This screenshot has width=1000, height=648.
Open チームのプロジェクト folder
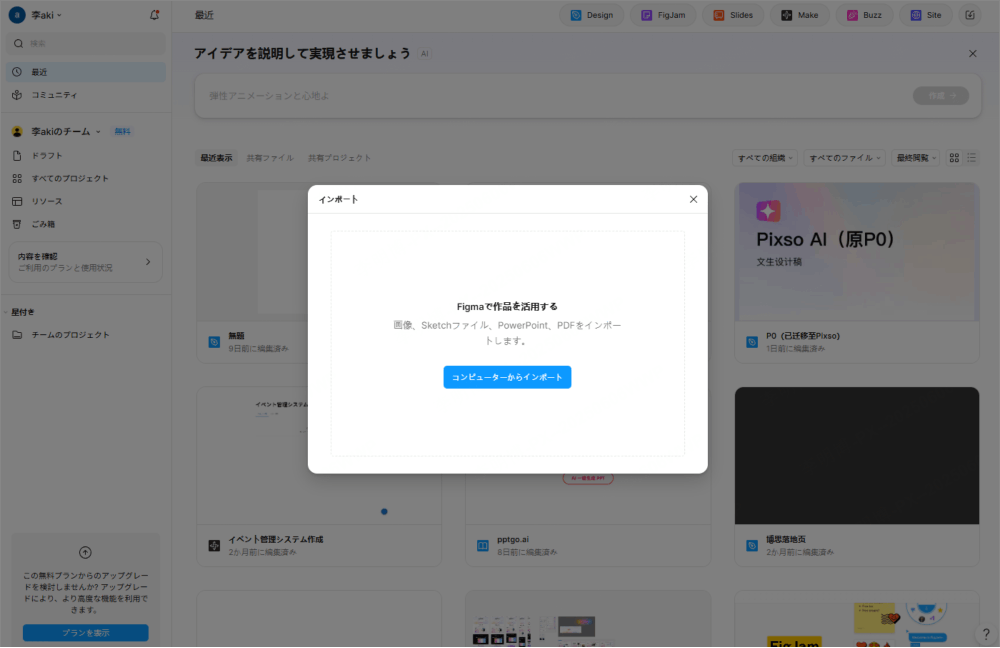click(85, 335)
